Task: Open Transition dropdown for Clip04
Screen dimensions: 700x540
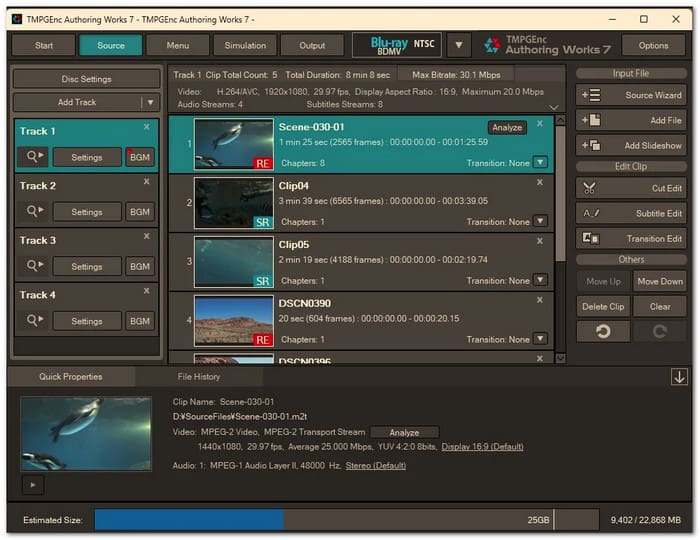Action: pyautogui.click(x=541, y=221)
